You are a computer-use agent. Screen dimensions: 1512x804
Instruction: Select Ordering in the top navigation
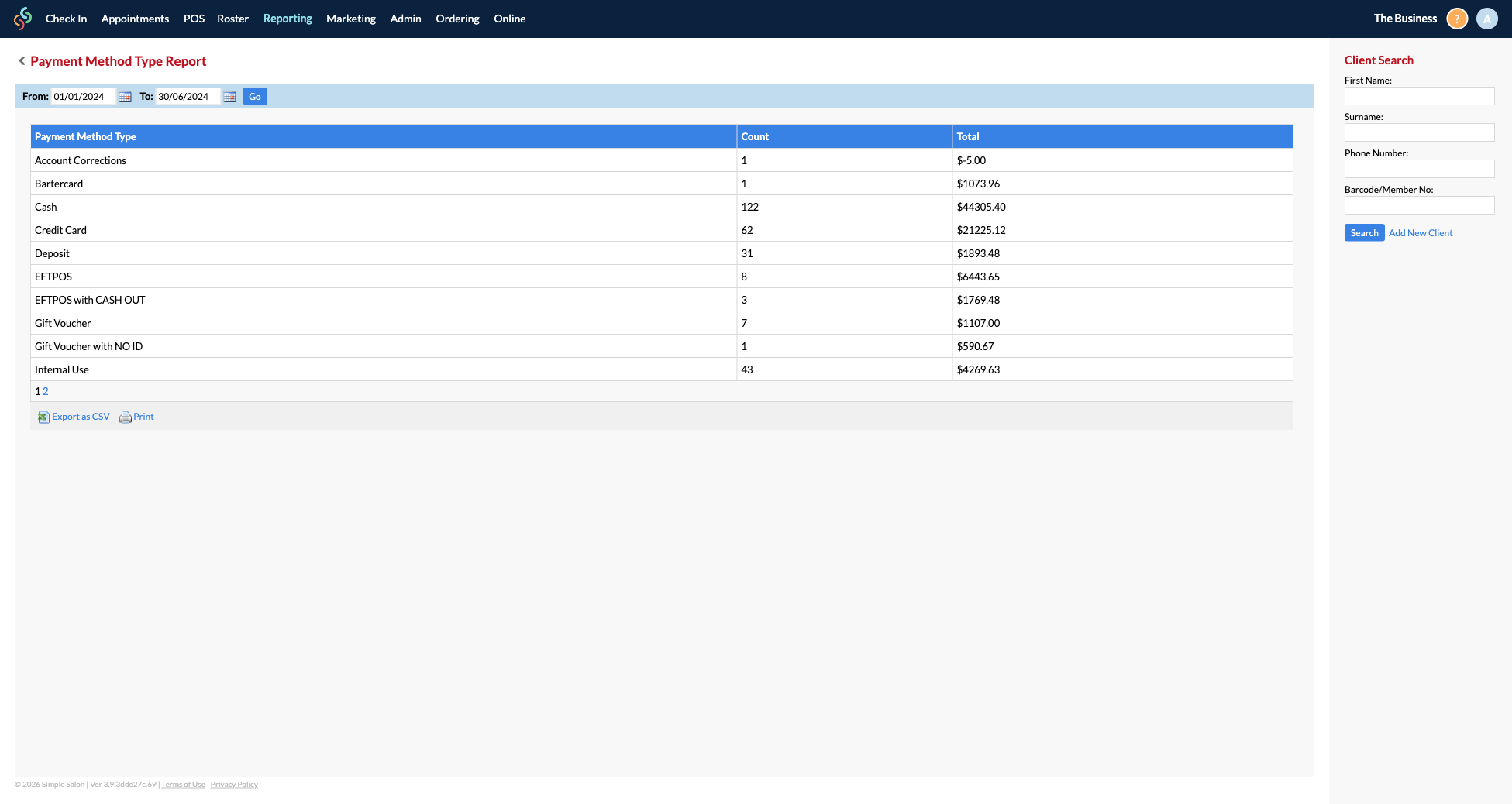(457, 18)
